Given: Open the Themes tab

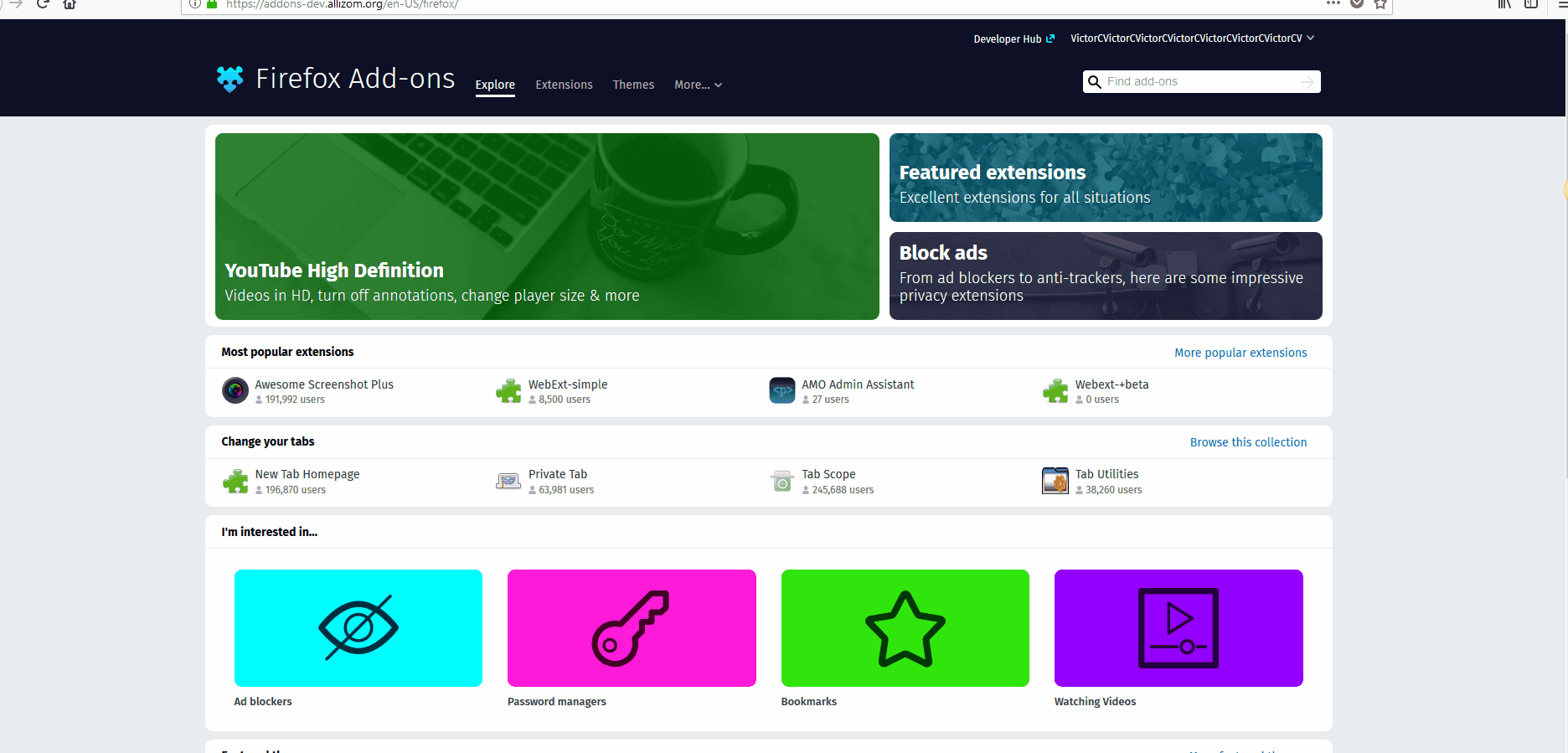Looking at the screenshot, I should pyautogui.click(x=633, y=85).
